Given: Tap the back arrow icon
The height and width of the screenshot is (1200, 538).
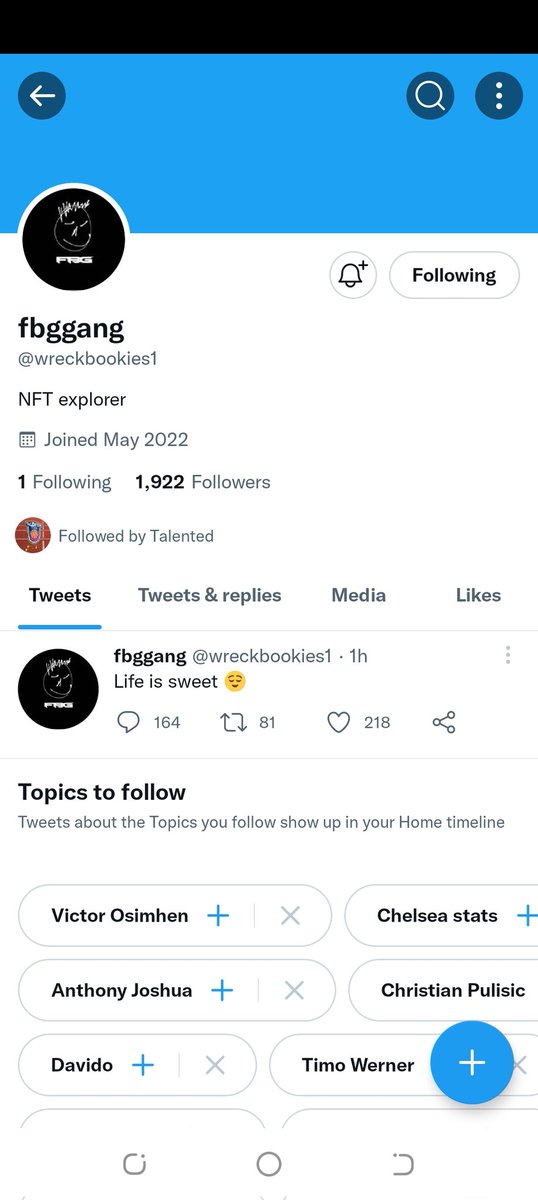Looking at the screenshot, I should point(42,96).
